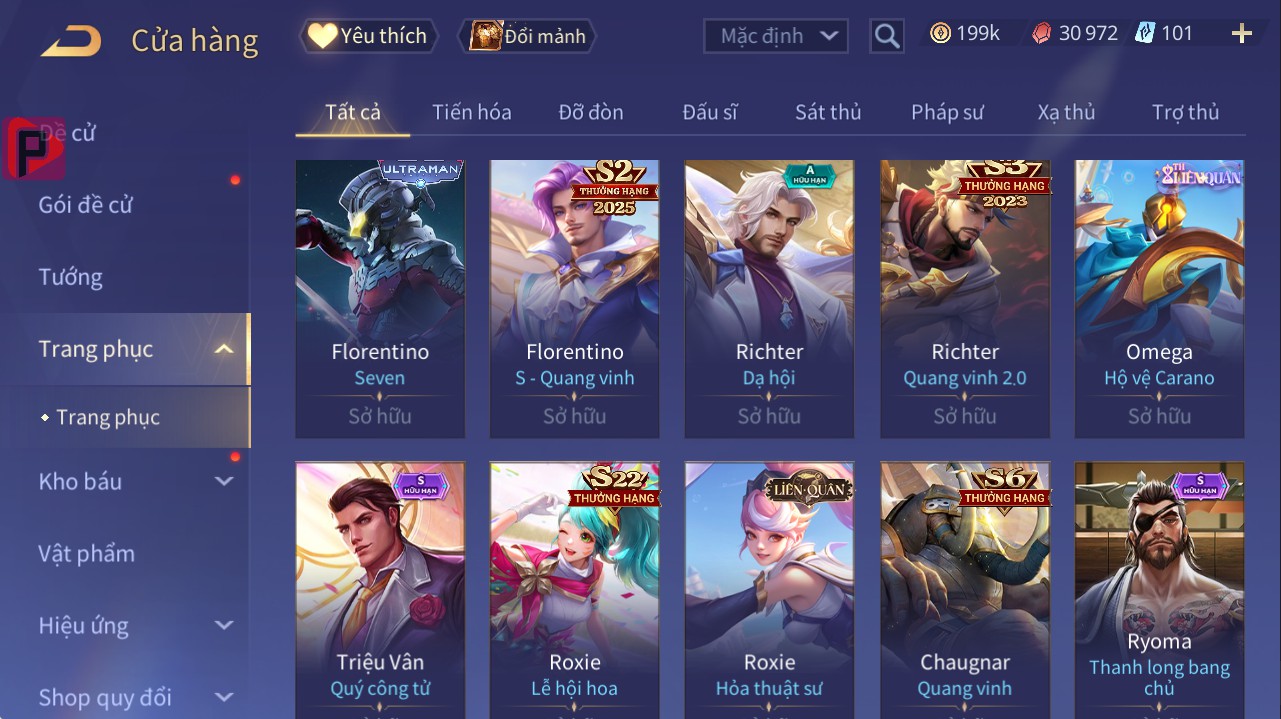The width and height of the screenshot is (1281, 719).
Task: Expand the Hiệu ứng sidebar section
Action: click(224, 626)
